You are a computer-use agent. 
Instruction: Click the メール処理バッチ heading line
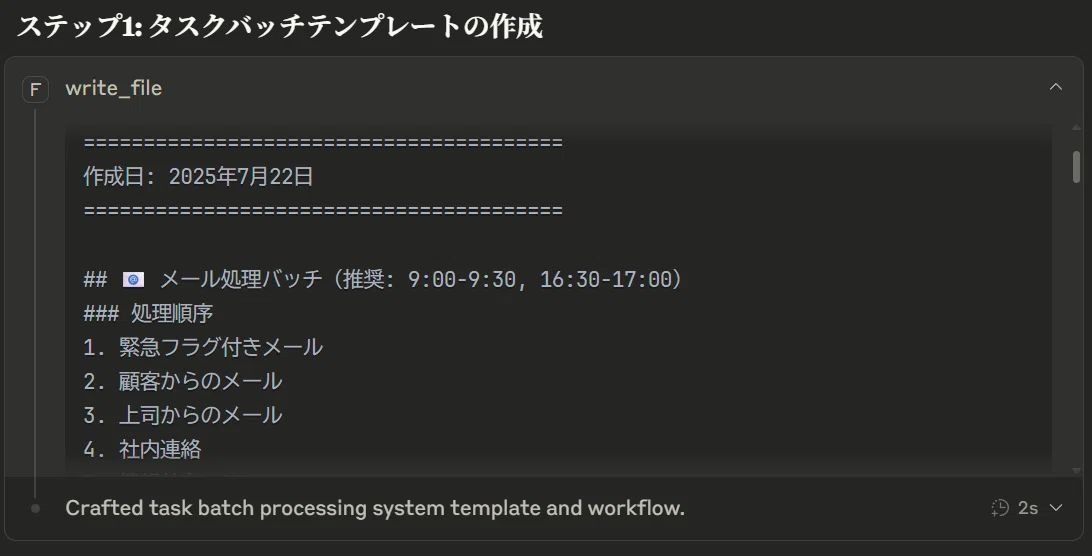pyautogui.click(x=383, y=279)
